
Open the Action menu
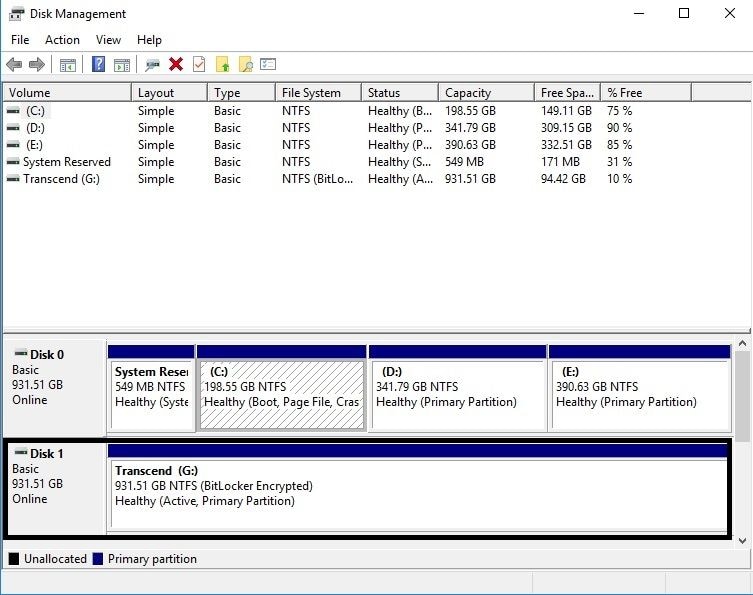62,40
